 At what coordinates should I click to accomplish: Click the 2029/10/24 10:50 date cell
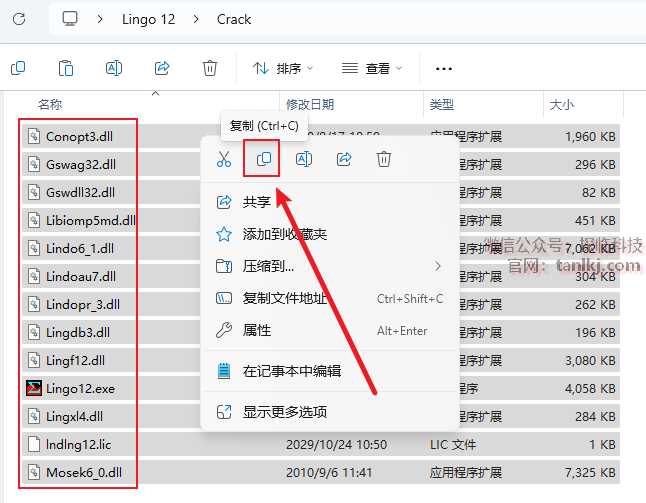[337, 445]
